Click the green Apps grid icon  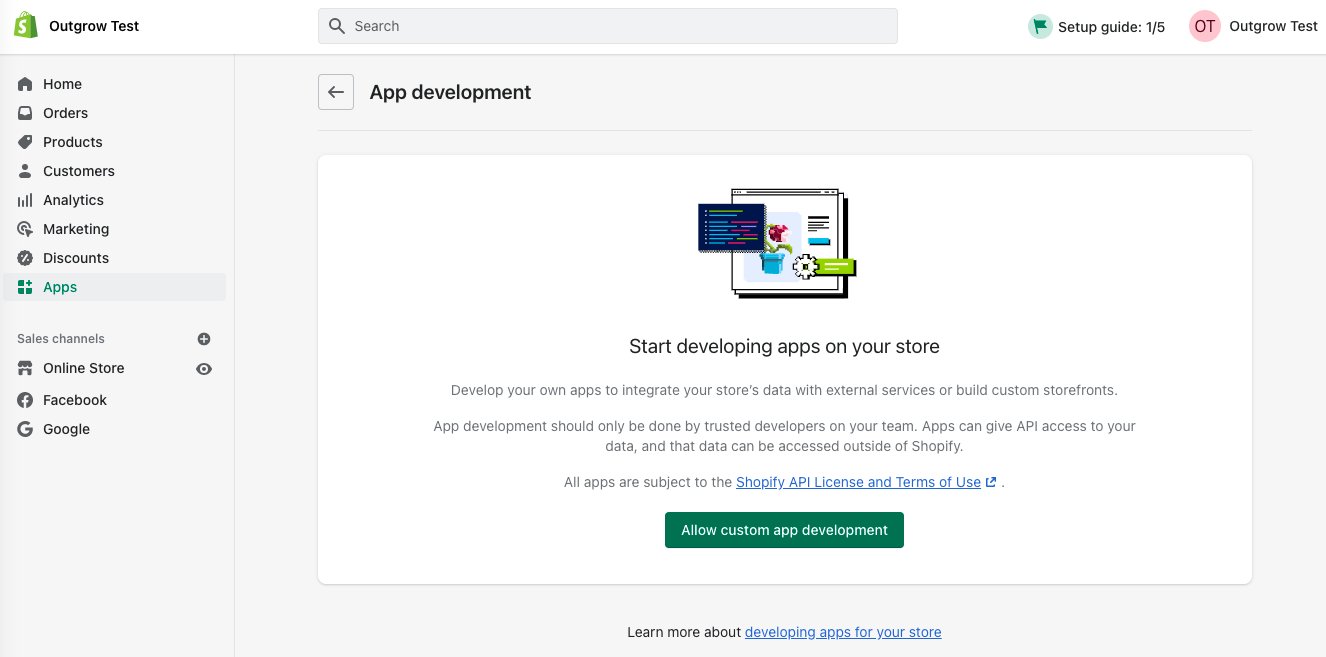[x=25, y=287]
